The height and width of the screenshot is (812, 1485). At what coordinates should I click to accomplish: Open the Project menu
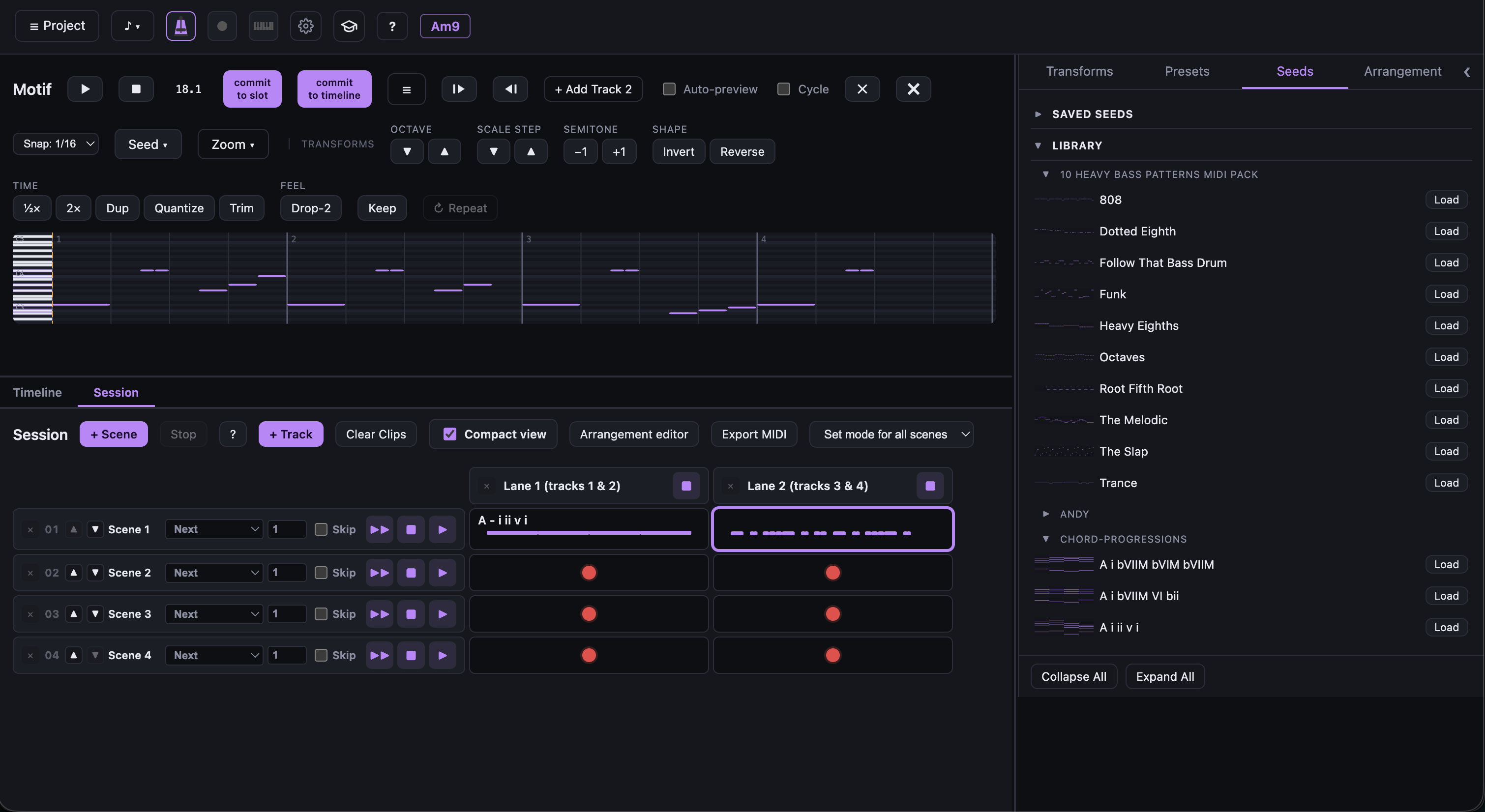[x=57, y=26]
